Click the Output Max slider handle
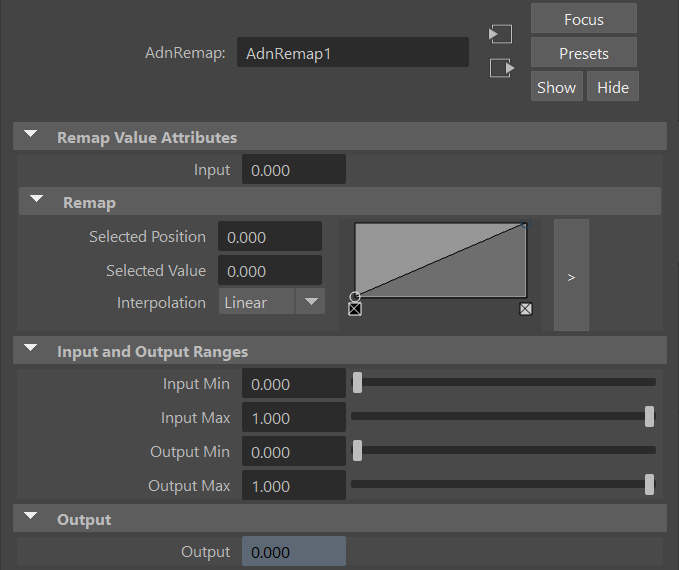The image size is (679, 570). pos(649,485)
